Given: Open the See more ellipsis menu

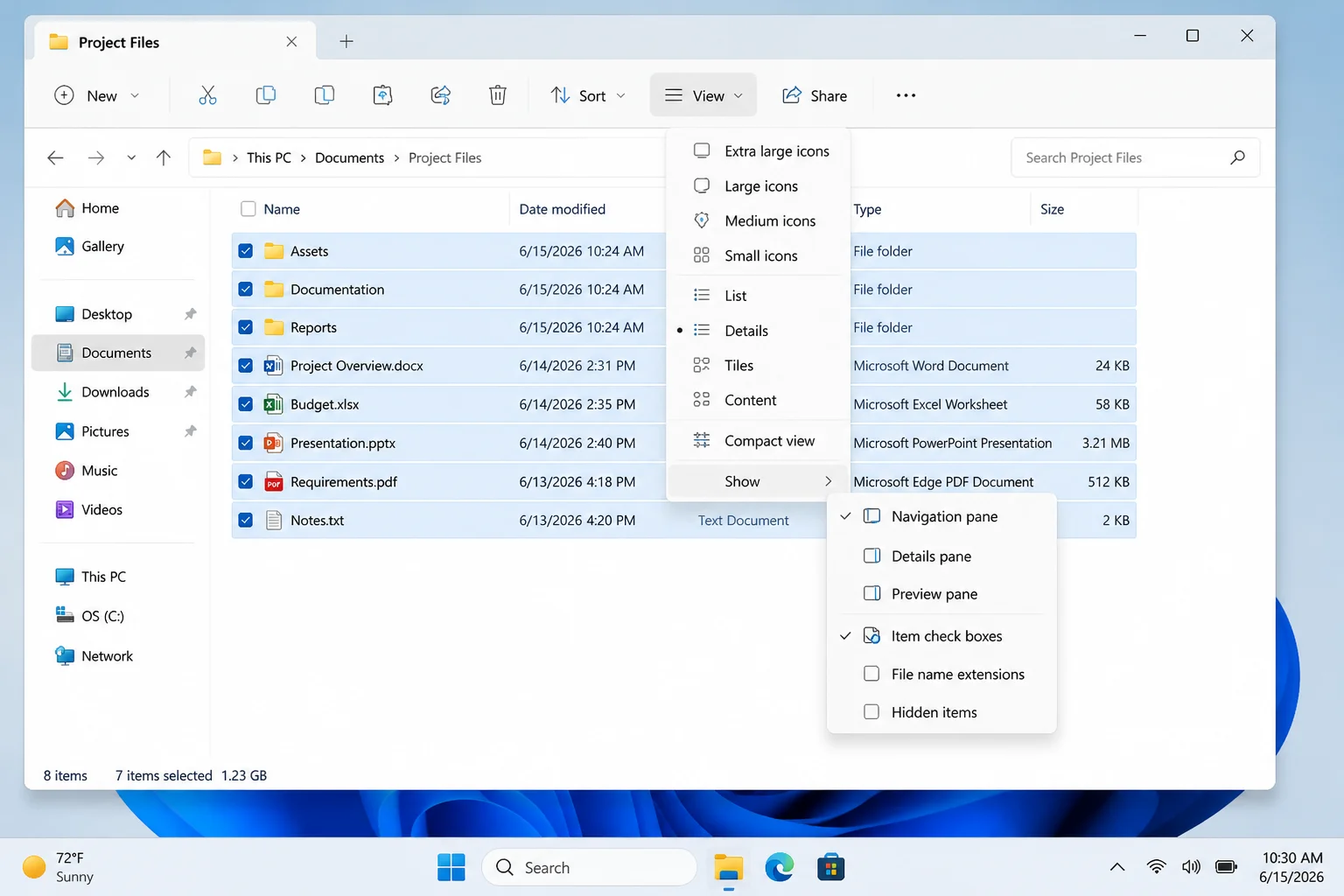Looking at the screenshot, I should point(906,95).
